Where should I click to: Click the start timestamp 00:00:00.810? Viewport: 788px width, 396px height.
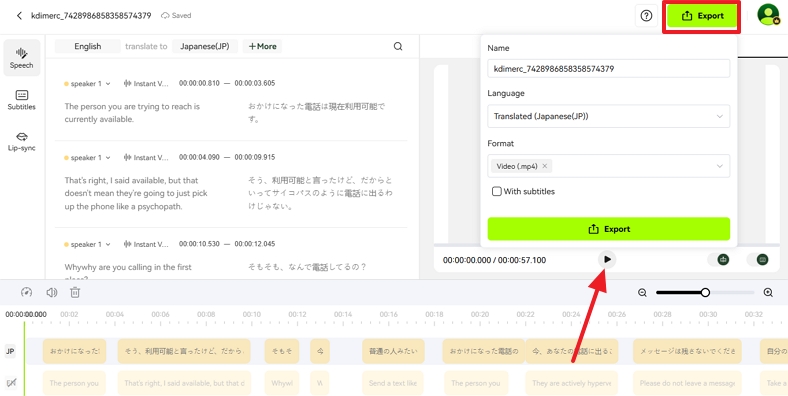coord(199,83)
